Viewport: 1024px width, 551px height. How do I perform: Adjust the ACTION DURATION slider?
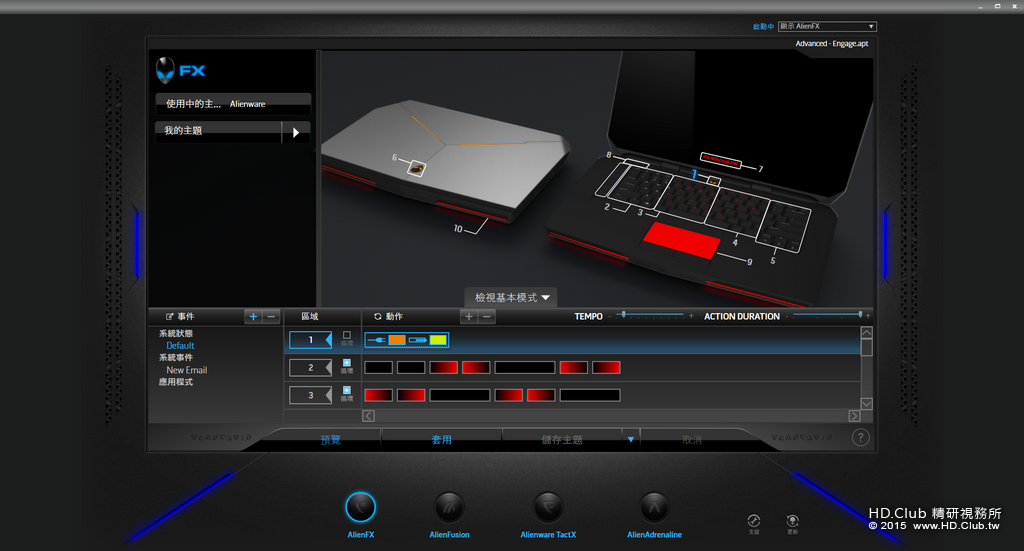pos(860,315)
